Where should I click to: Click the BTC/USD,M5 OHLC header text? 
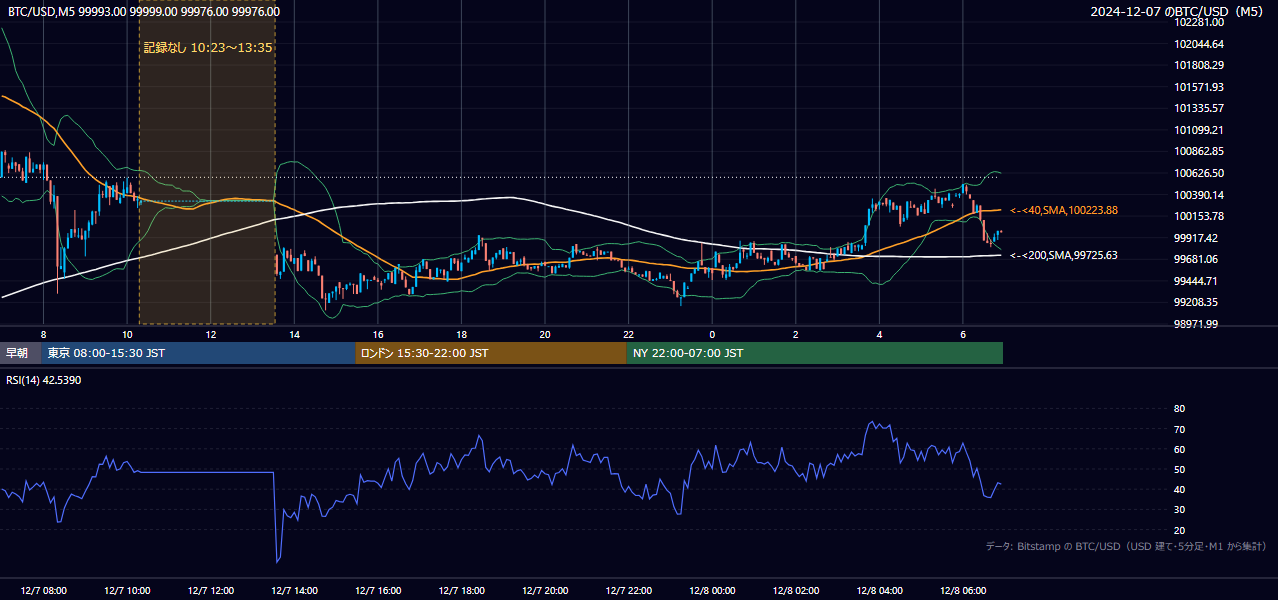click(x=144, y=11)
